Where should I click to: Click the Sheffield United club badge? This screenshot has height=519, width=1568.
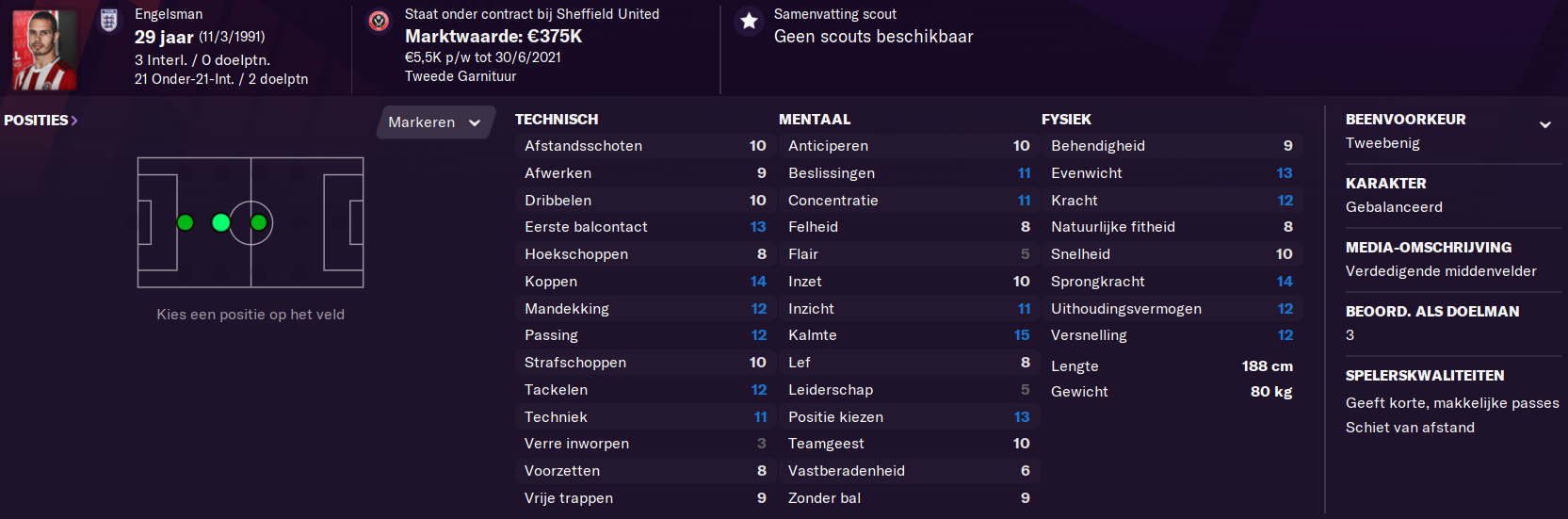click(379, 21)
